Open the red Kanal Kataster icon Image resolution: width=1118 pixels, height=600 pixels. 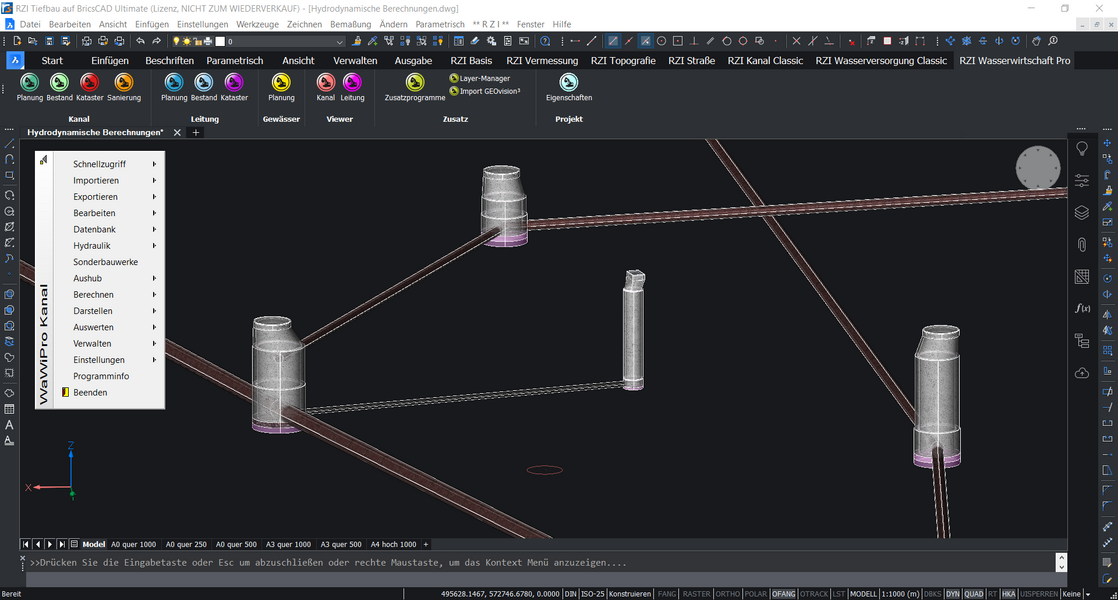(x=89, y=83)
